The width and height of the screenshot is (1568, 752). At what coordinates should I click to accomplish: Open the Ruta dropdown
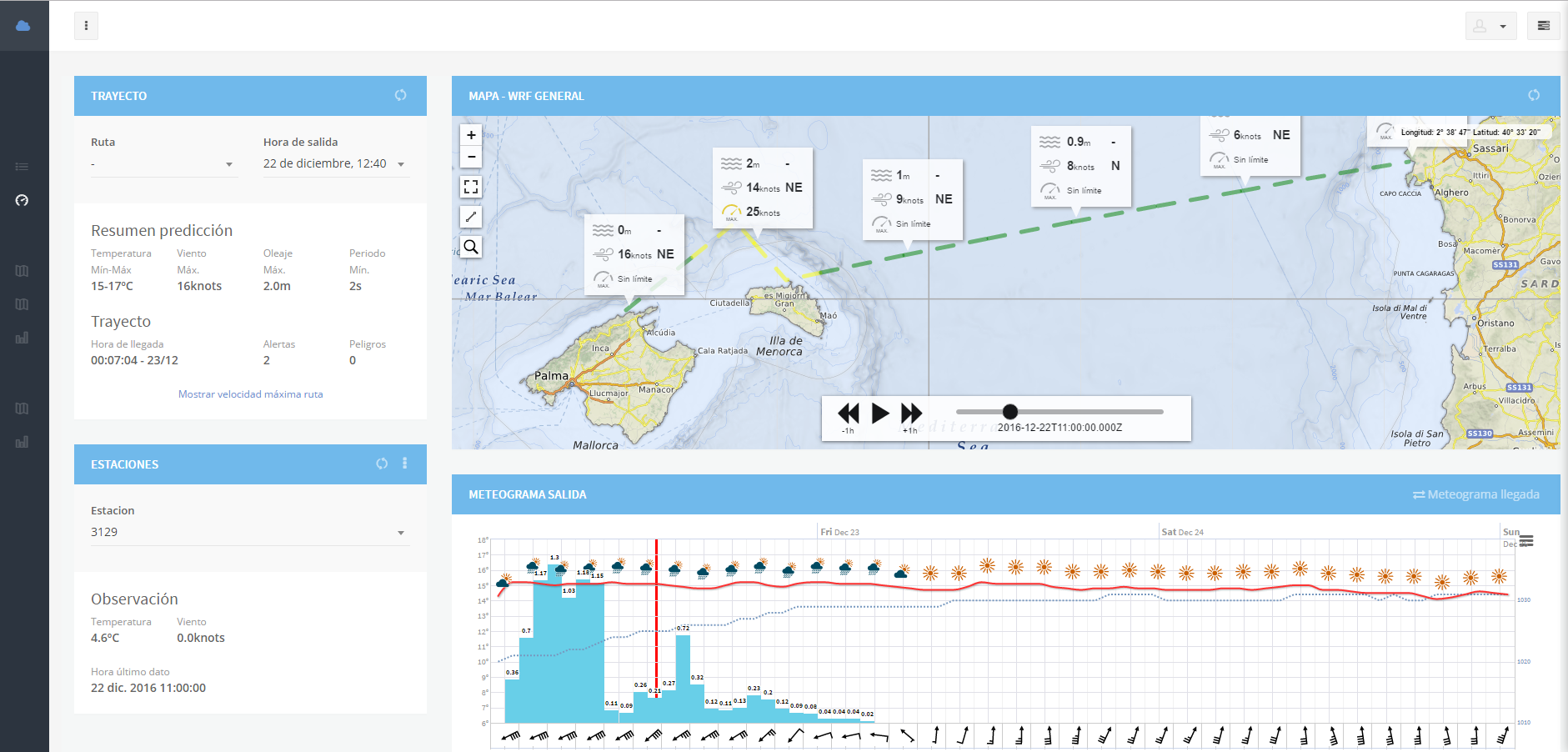click(164, 163)
